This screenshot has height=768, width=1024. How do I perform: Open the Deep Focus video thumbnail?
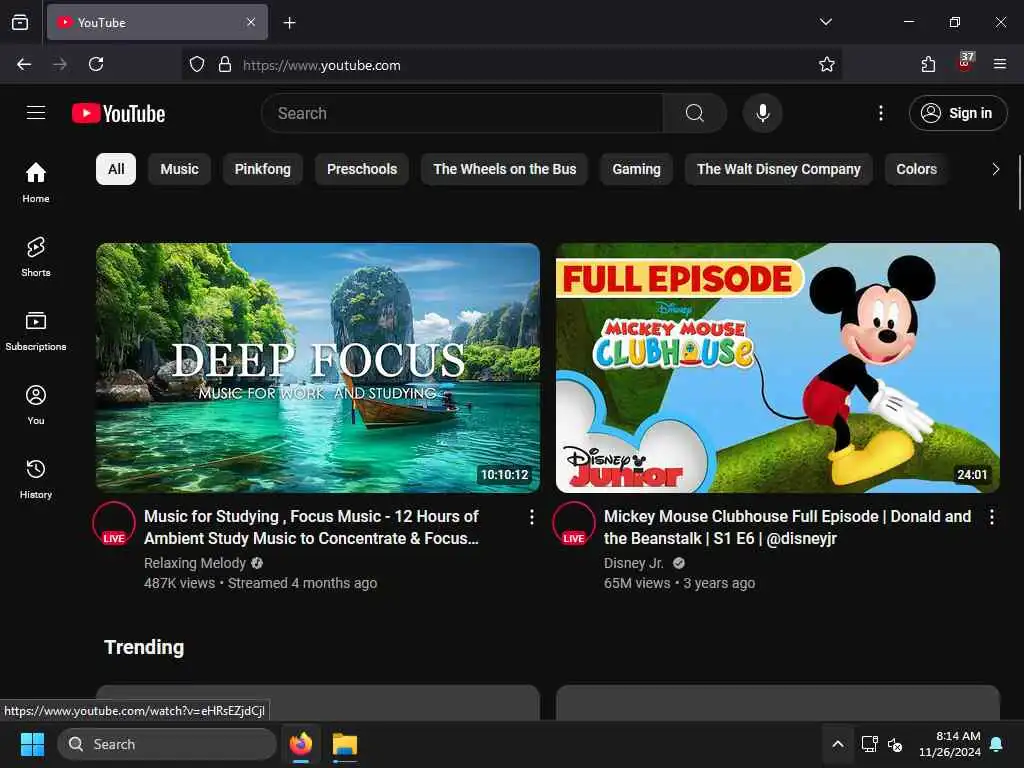click(318, 368)
